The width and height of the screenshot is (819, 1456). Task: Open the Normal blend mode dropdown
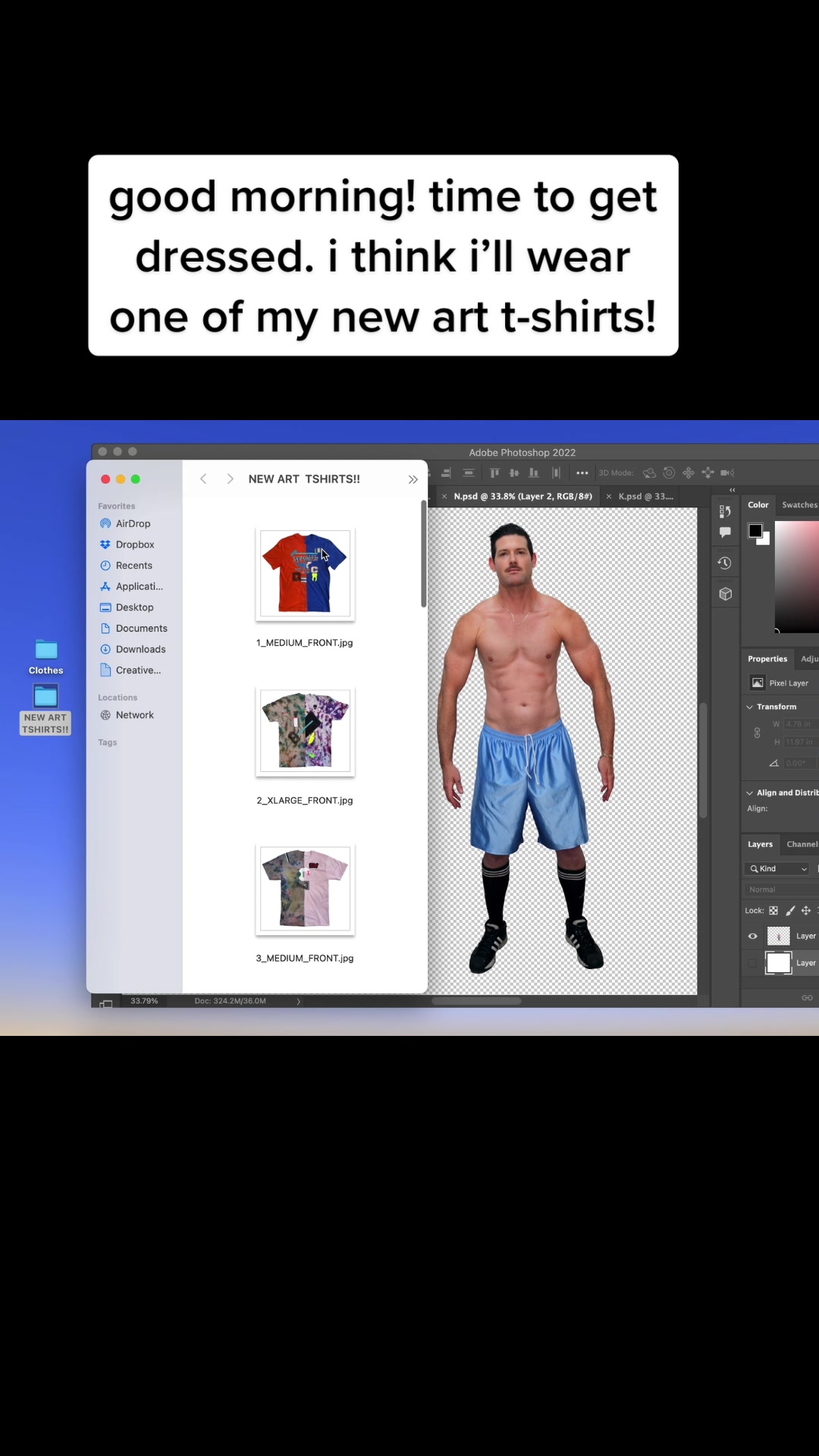click(x=781, y=890)
